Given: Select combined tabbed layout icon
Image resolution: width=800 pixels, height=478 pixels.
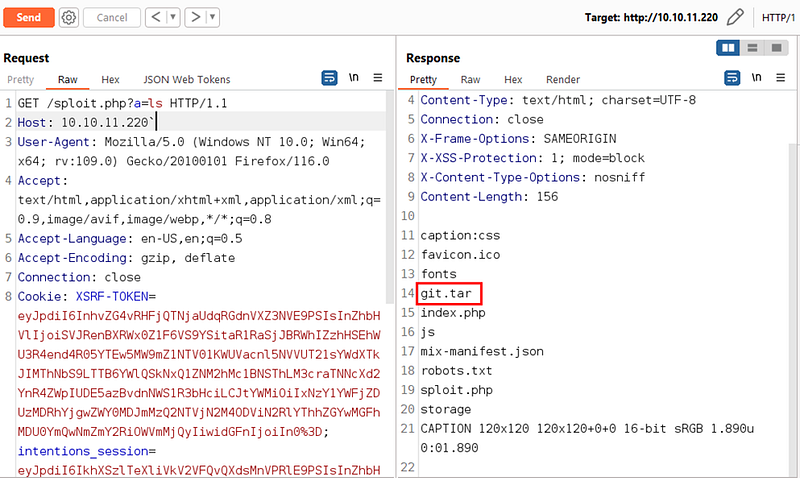Looking at the screenshot, I should pyautogui.click(x=777, y=48).
